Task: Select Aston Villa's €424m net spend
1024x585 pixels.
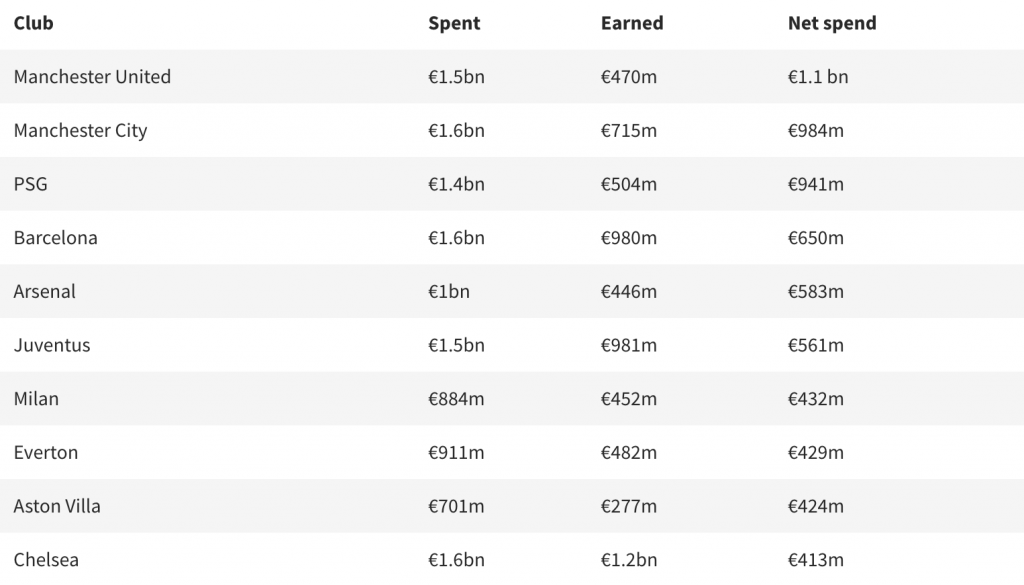Action: tap(816, 506)
